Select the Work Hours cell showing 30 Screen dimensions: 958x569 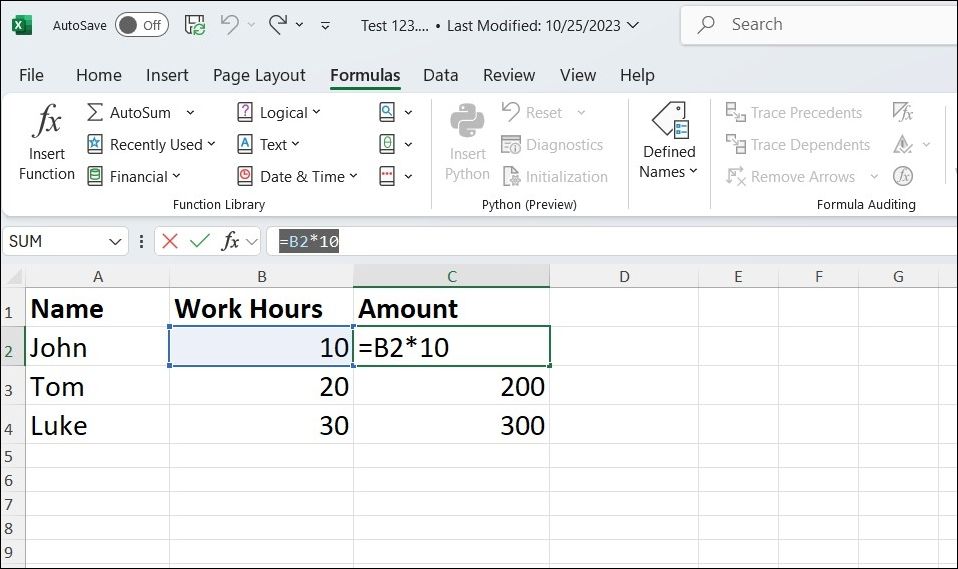tap(261, 424)
